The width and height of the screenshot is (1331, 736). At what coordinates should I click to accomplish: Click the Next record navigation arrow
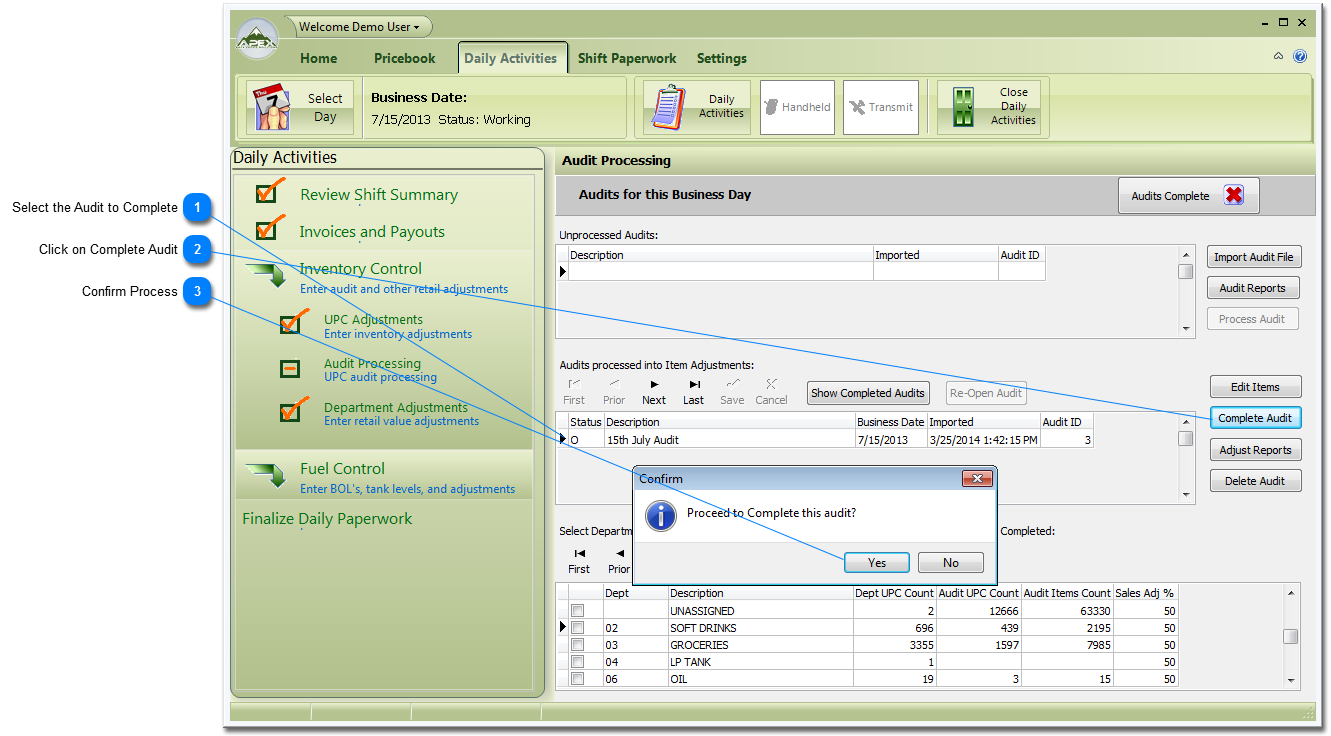point(654,384)
